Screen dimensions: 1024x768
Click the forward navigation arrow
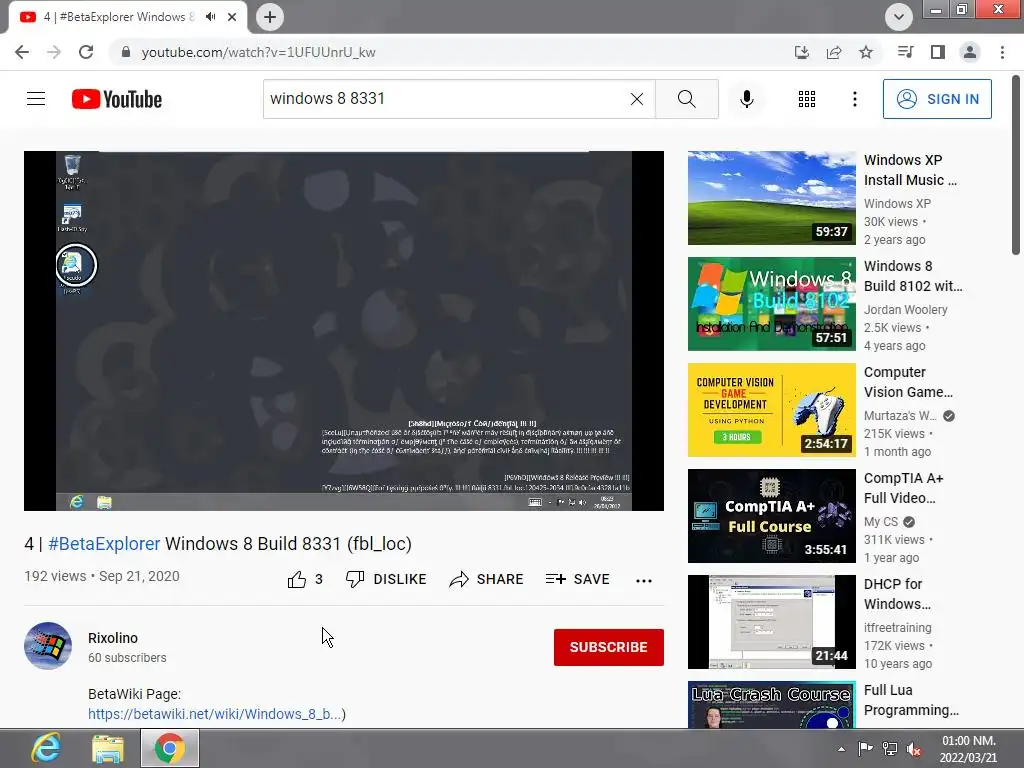(x=54, y=52)
